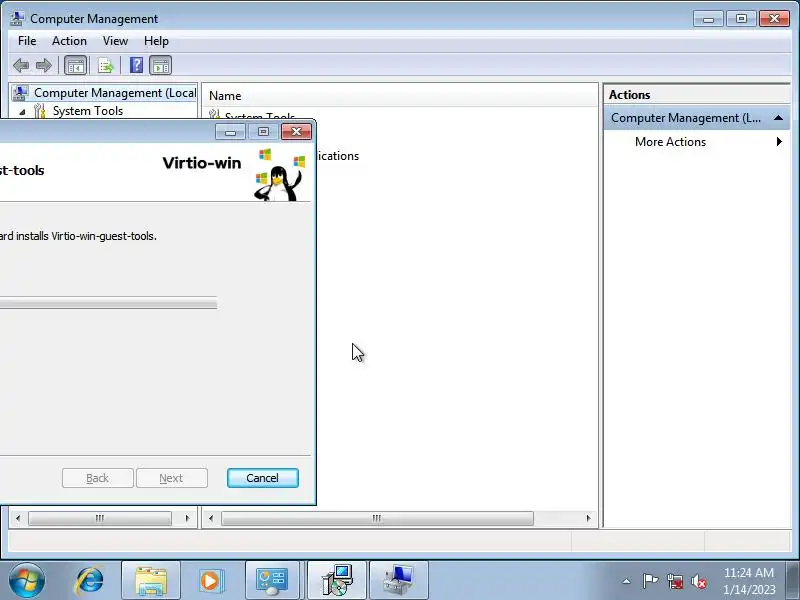Maximize the Virtio-win installer window

tap(263, 132)
